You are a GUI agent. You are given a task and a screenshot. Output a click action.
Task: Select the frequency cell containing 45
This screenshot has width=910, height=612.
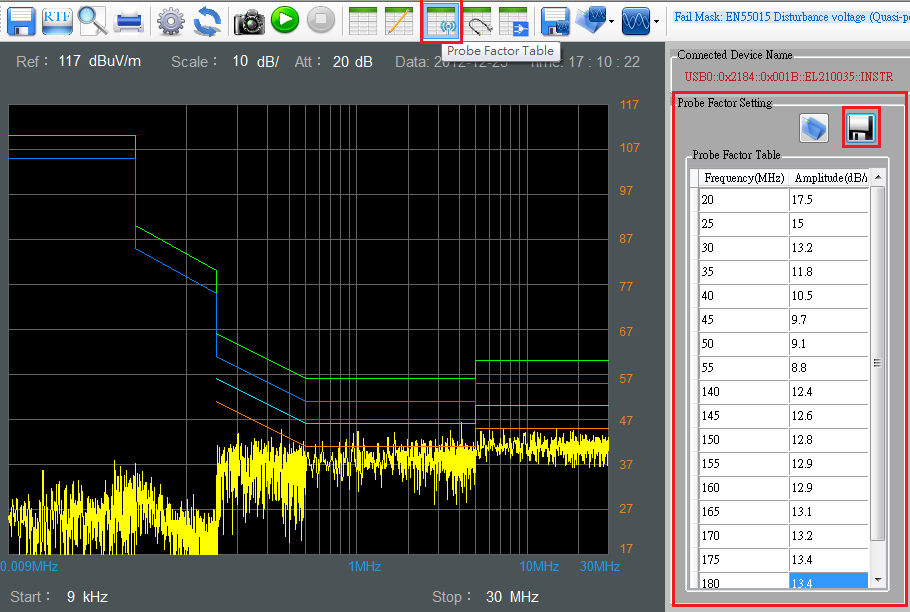point(744,320)
